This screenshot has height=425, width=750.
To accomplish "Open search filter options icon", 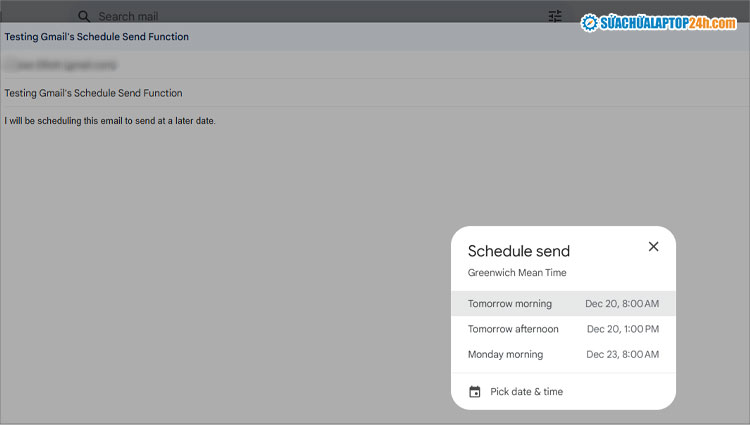I will pyautogui.click(x=555, y=16).
